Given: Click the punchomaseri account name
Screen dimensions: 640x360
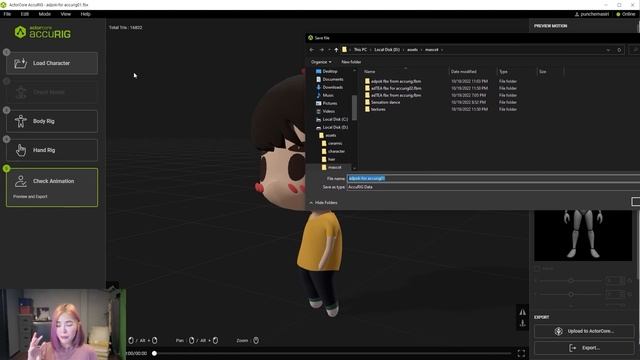Looking at the screenshot, I should point(592,14).
